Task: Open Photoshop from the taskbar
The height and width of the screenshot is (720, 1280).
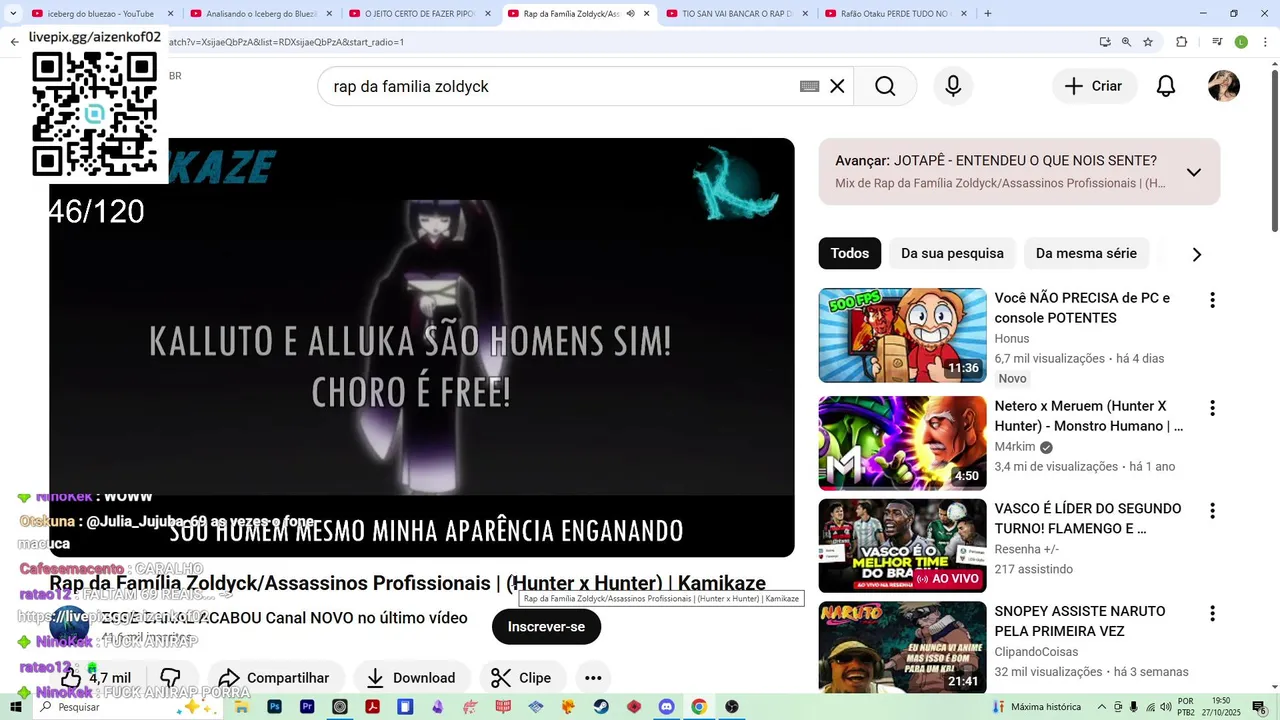Action: tap(274, 707)
